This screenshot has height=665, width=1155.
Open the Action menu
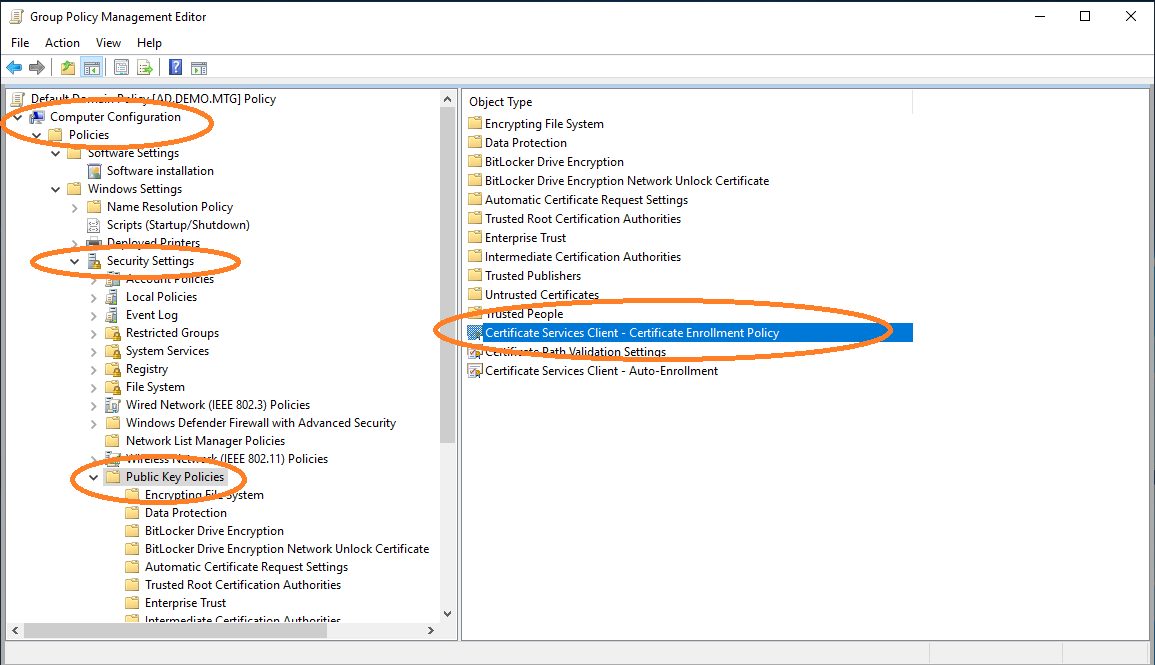pos(62,42)
